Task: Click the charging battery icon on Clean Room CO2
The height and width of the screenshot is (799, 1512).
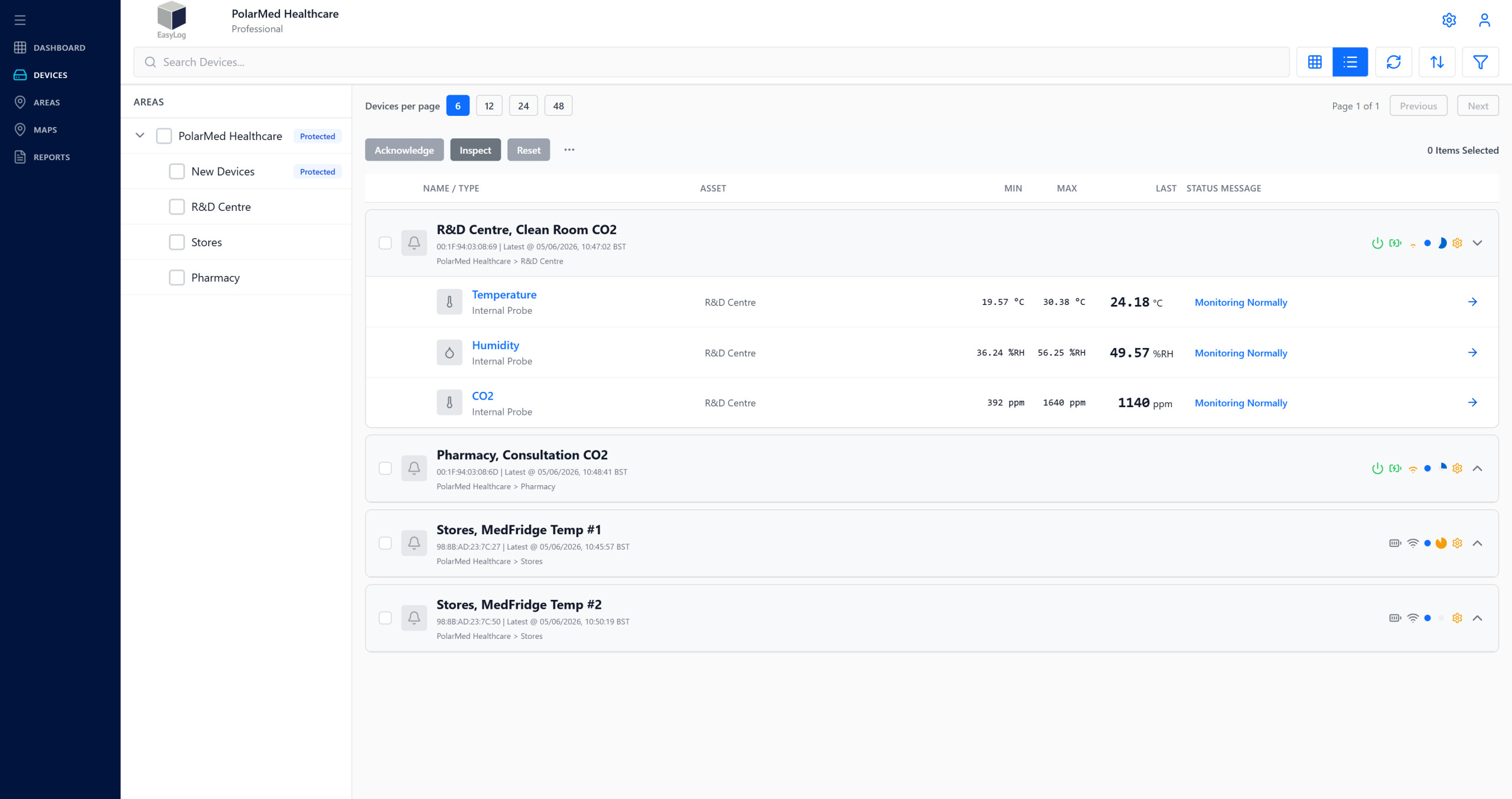Action: 1395,243
